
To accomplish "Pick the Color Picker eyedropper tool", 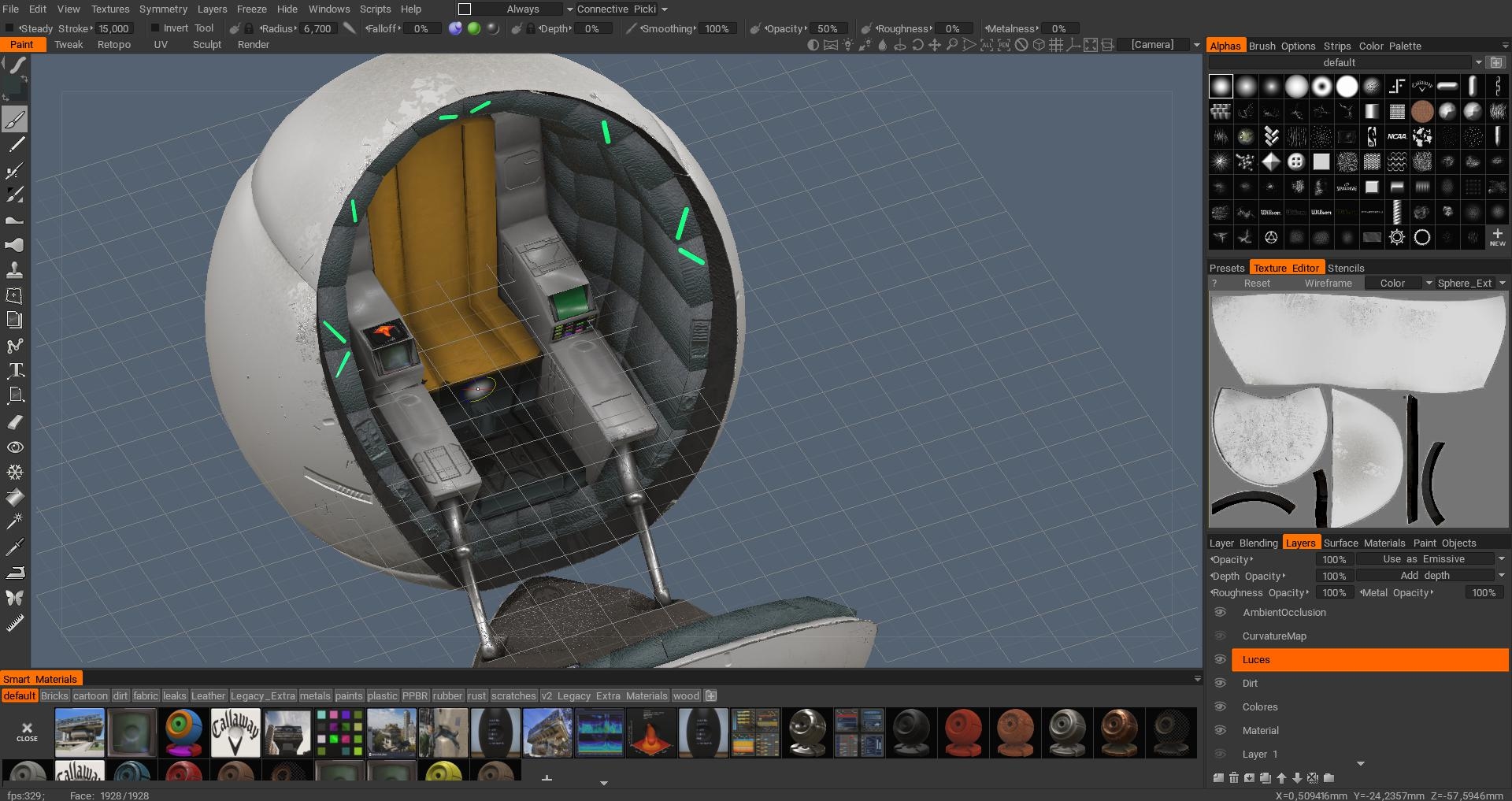I will coord(15,547).
